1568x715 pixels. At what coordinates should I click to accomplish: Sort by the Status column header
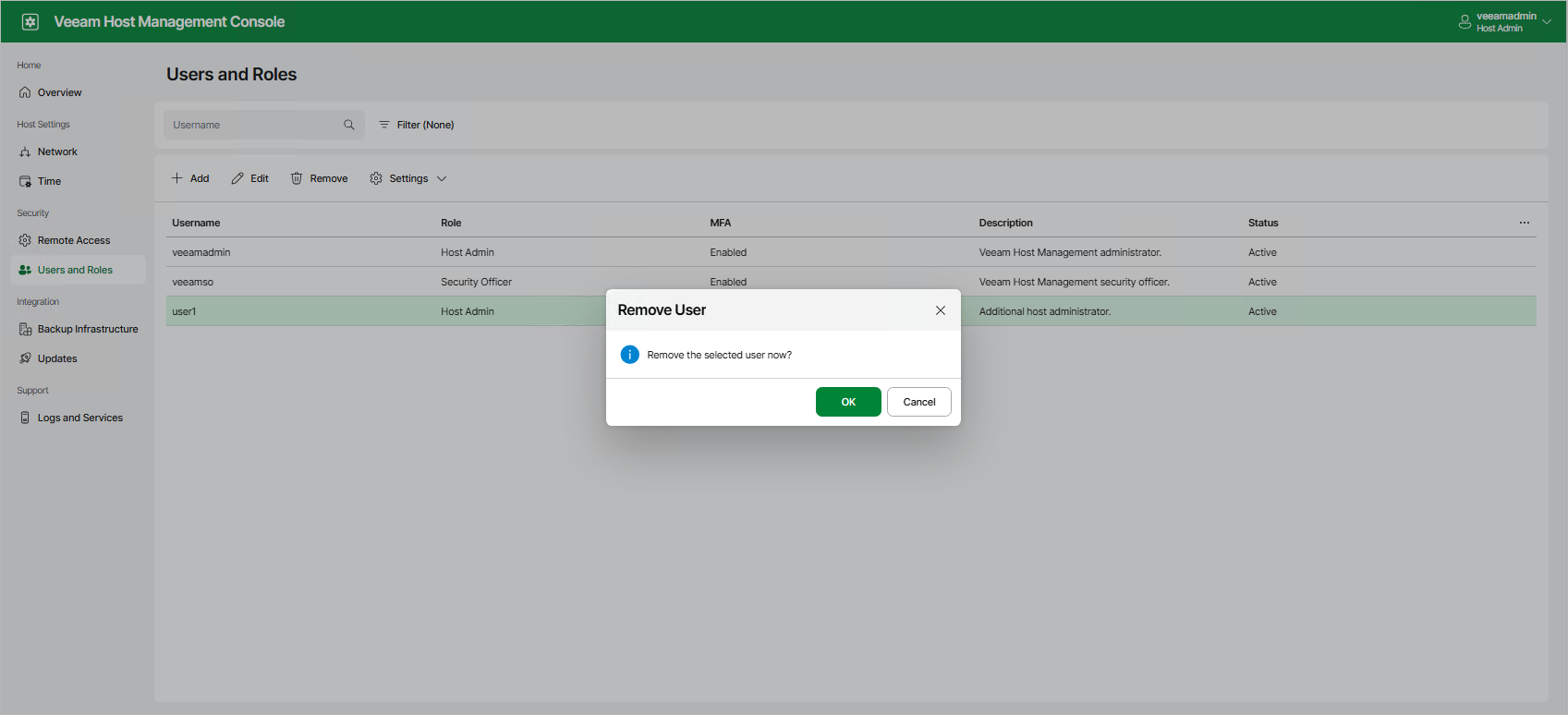[1263, 223]
